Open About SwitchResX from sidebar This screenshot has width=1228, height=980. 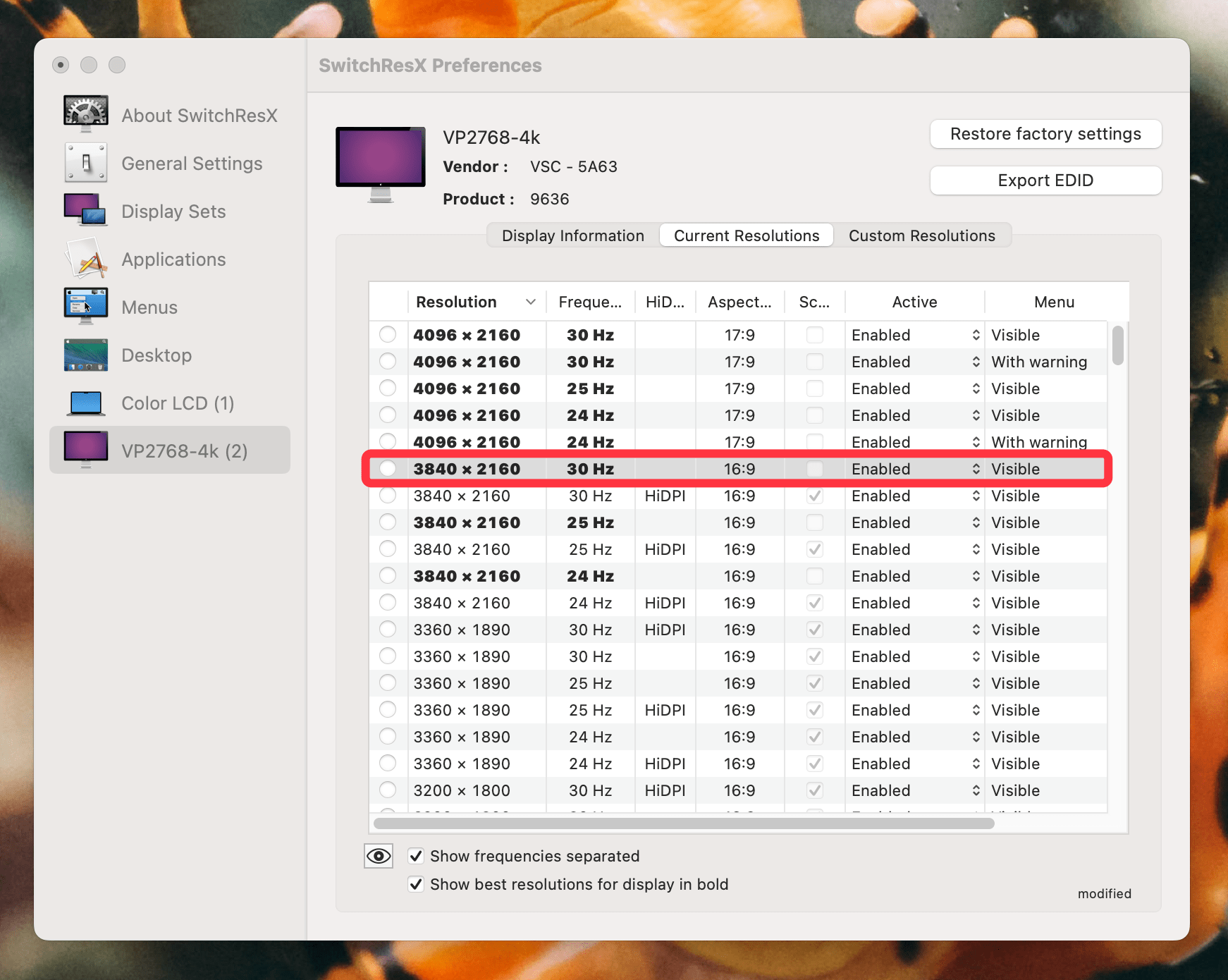click(199, 115)
